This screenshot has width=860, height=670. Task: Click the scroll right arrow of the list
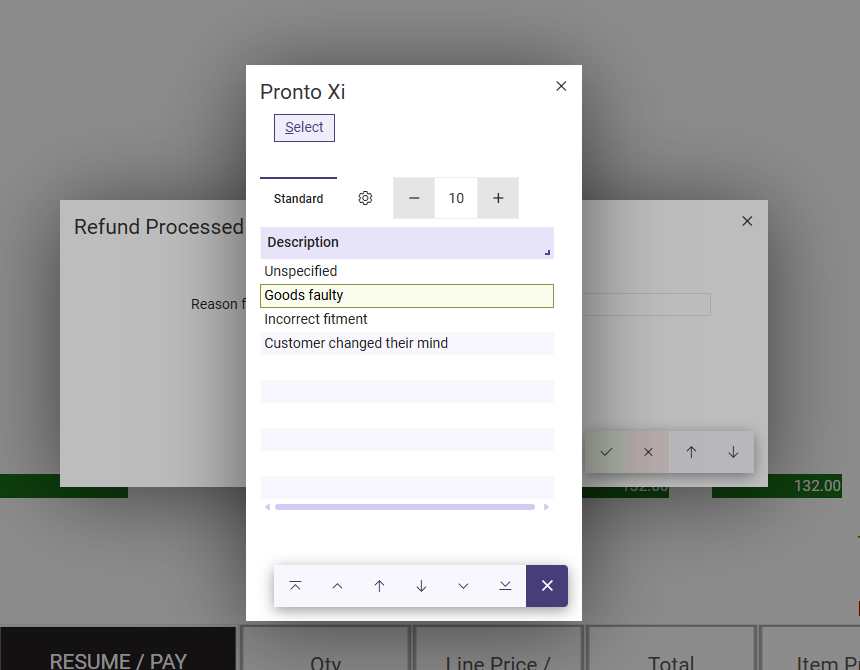pyautogui.click(x=546, y=507)
